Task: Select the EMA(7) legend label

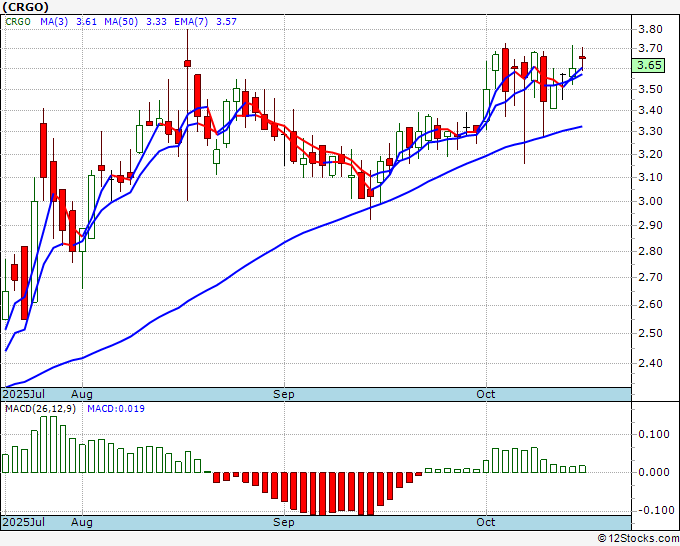Action: tap(191, 22)
